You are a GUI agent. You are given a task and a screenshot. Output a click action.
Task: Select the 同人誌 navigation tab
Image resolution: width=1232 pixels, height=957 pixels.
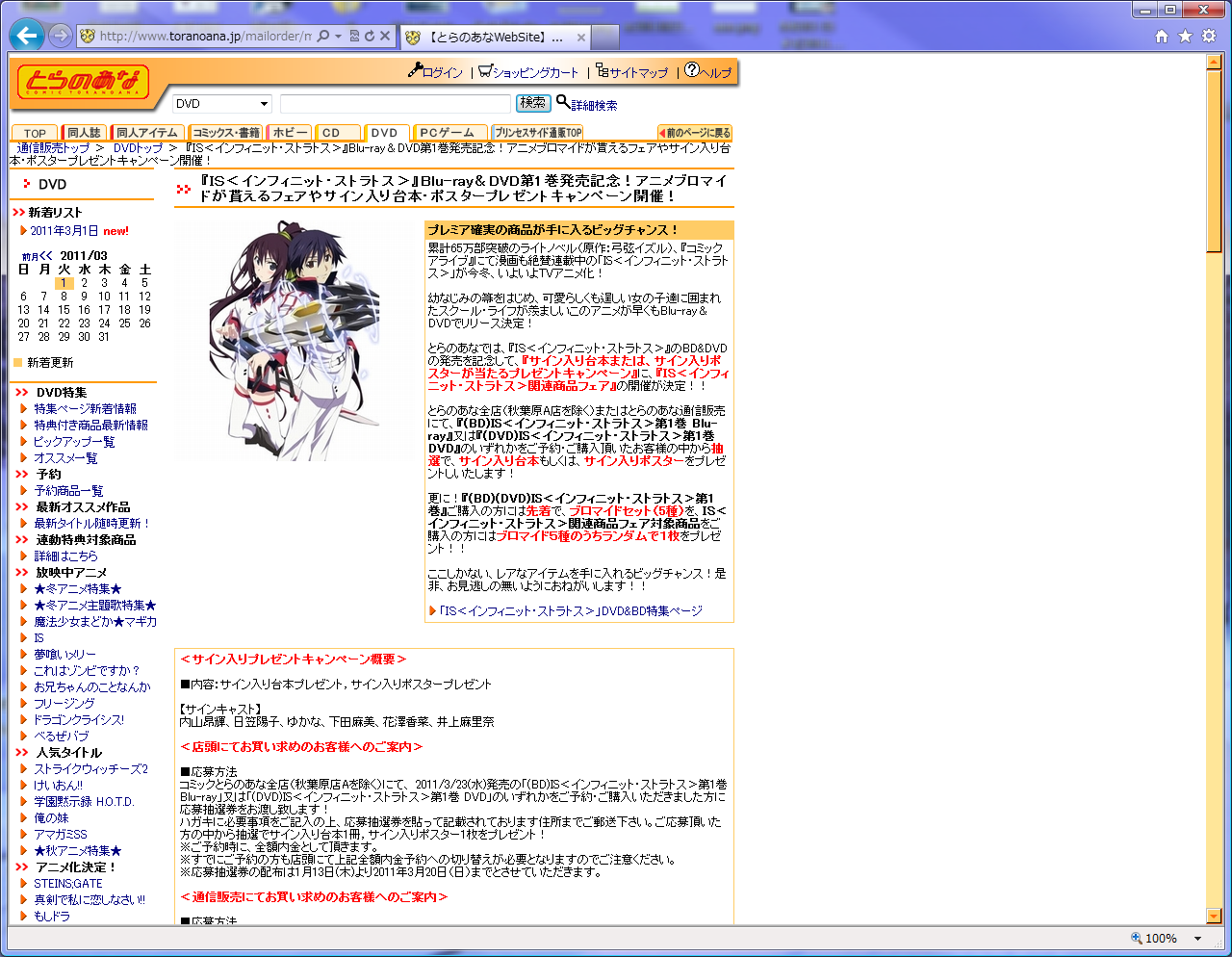click(x=84, y=133)
